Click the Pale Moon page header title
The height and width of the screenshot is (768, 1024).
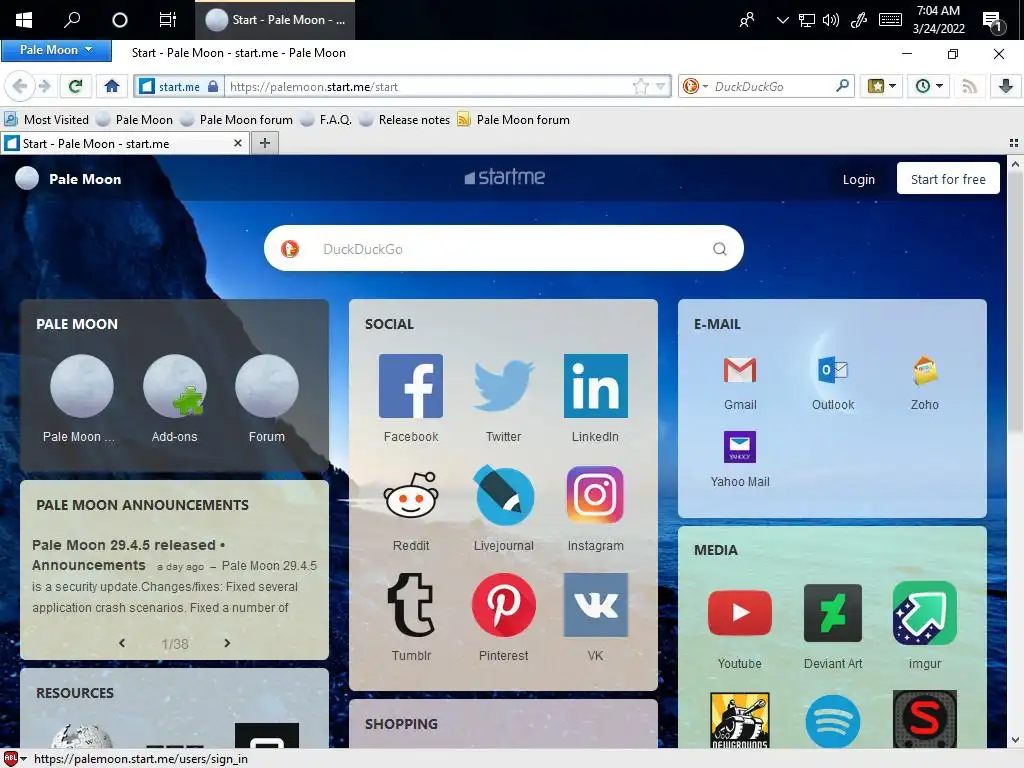(x=85, y=179)
